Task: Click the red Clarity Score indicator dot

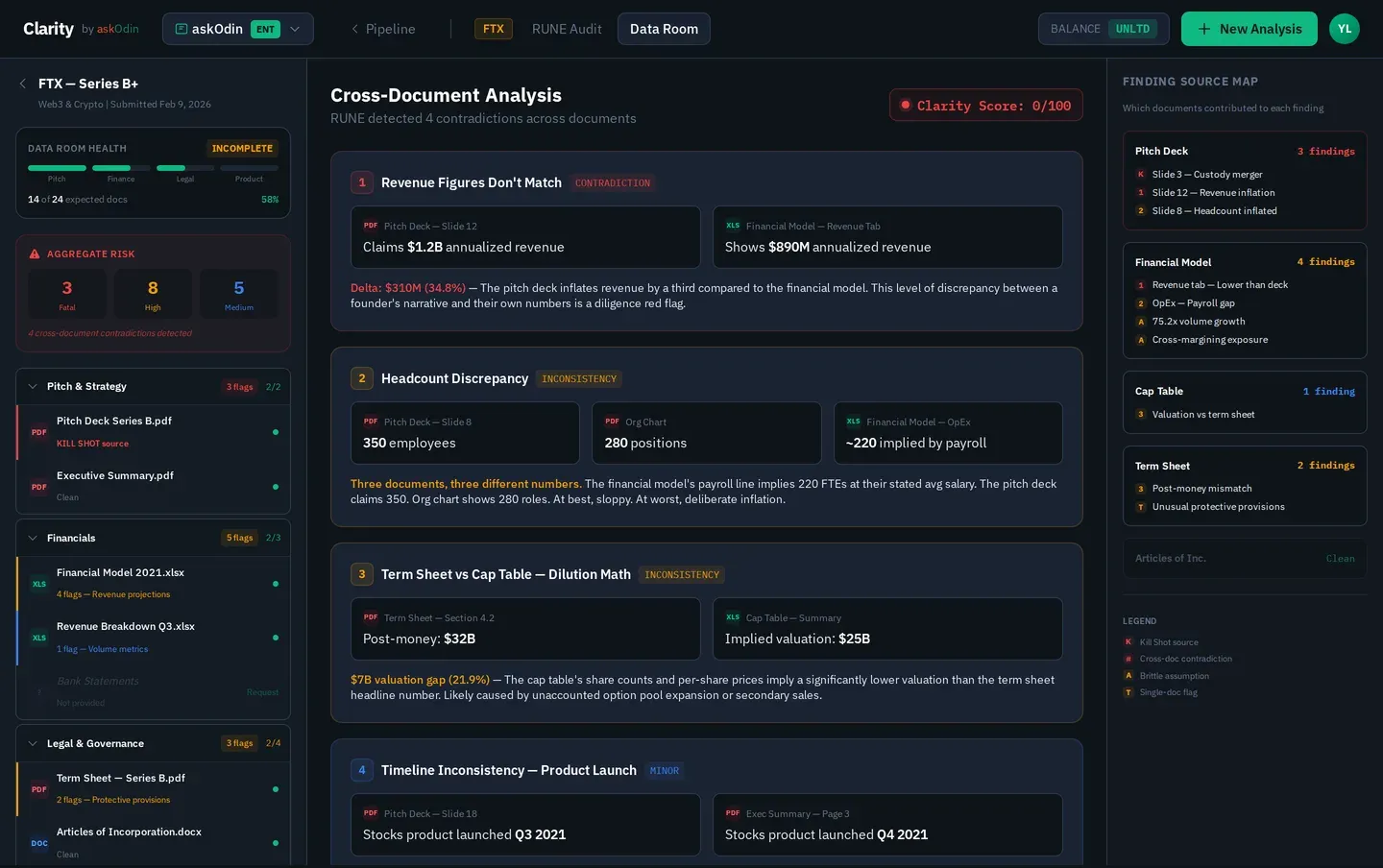Action: 905,105
